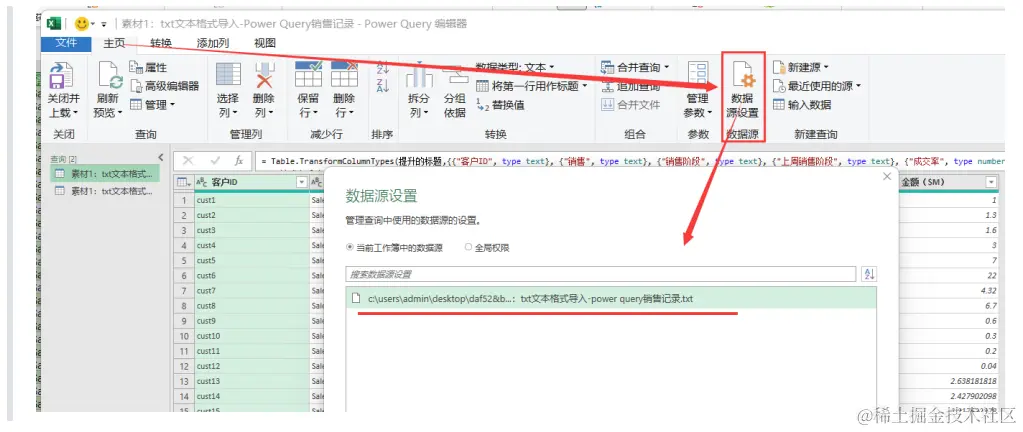Viewport: 1023px width, 432px height.
Task: Click the Refresh Preview (刷新预览) icon
Action: [109, 76]
